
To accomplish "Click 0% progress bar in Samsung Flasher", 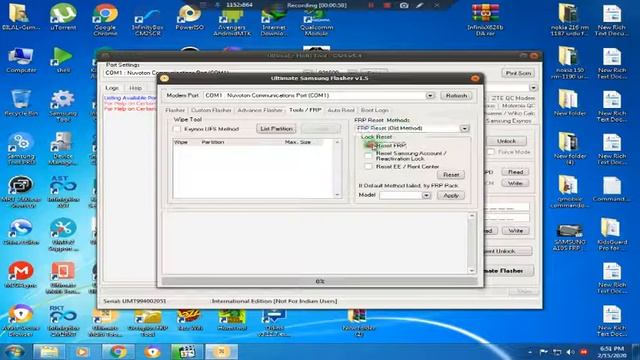I will point(320,281).
